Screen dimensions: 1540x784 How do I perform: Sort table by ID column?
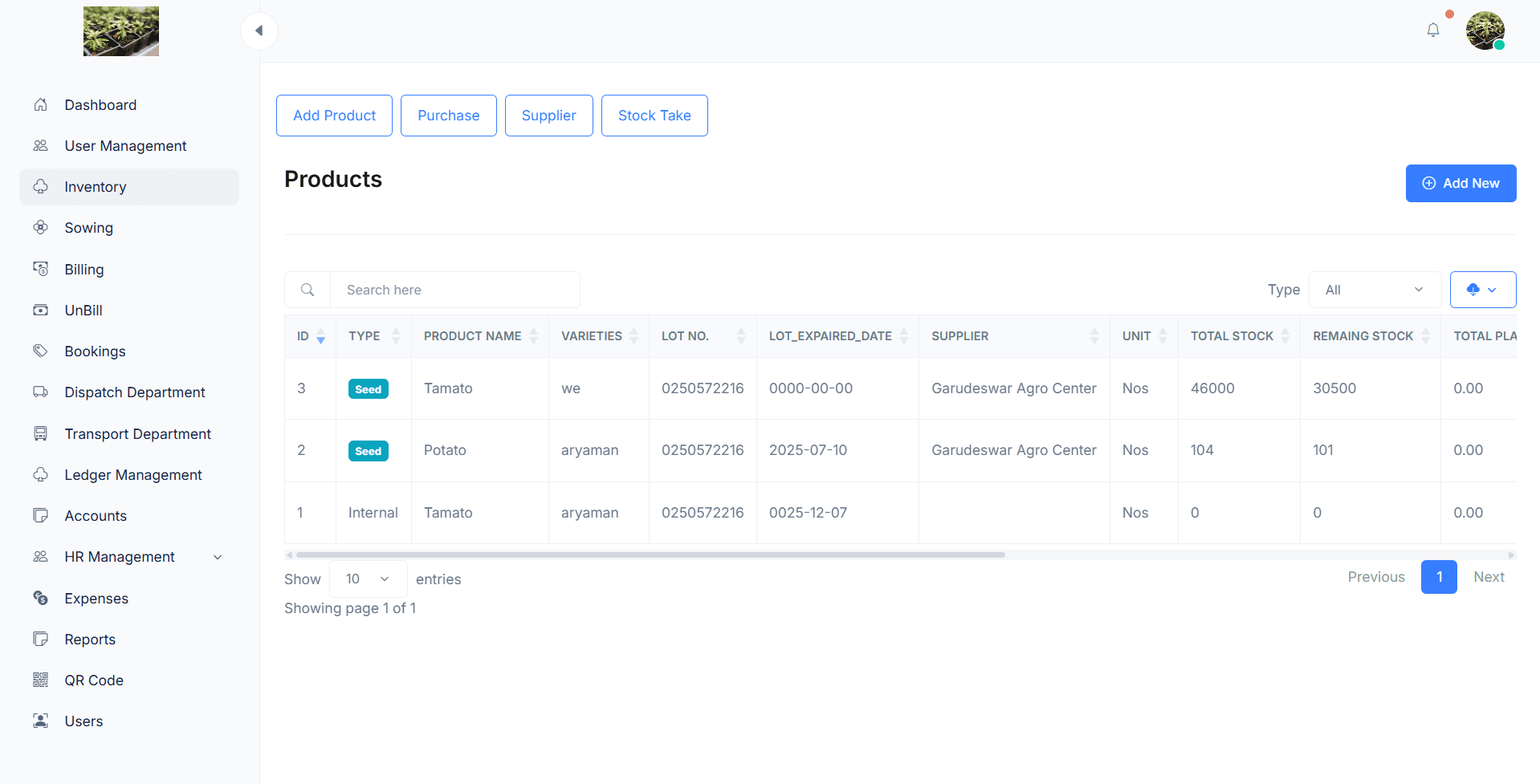320,336
